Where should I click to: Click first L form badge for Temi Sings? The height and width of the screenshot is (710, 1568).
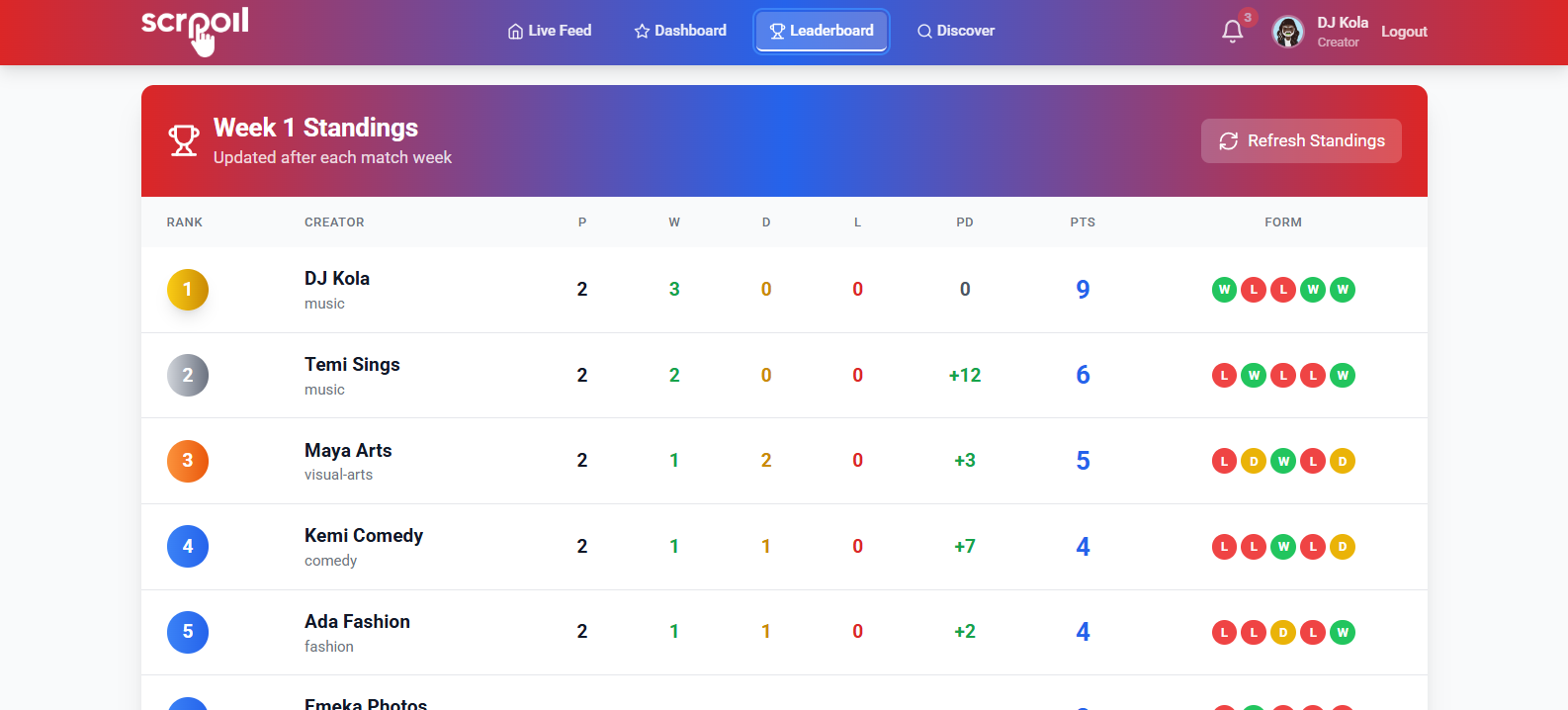click(1224, 376)
